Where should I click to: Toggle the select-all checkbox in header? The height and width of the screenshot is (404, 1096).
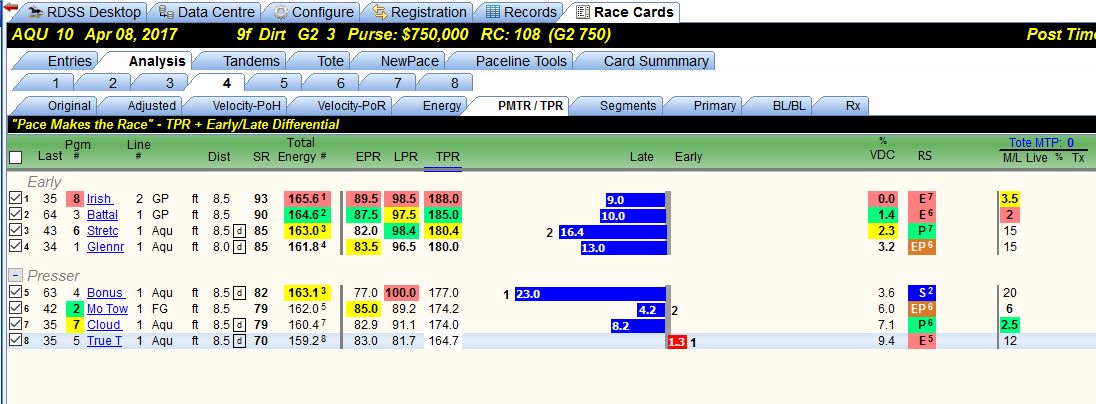tap(15, 158)
